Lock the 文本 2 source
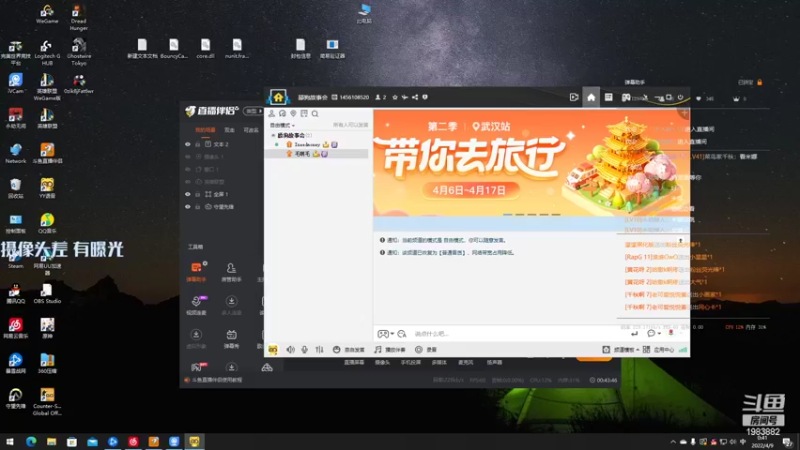800x450 pixels. point(197,144)
